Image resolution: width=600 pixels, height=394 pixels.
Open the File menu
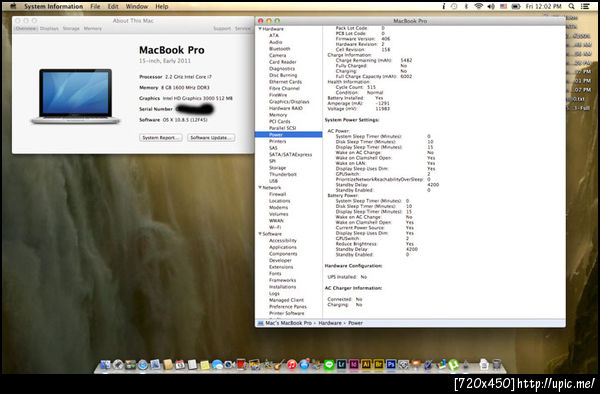click(x=95, y=6)
